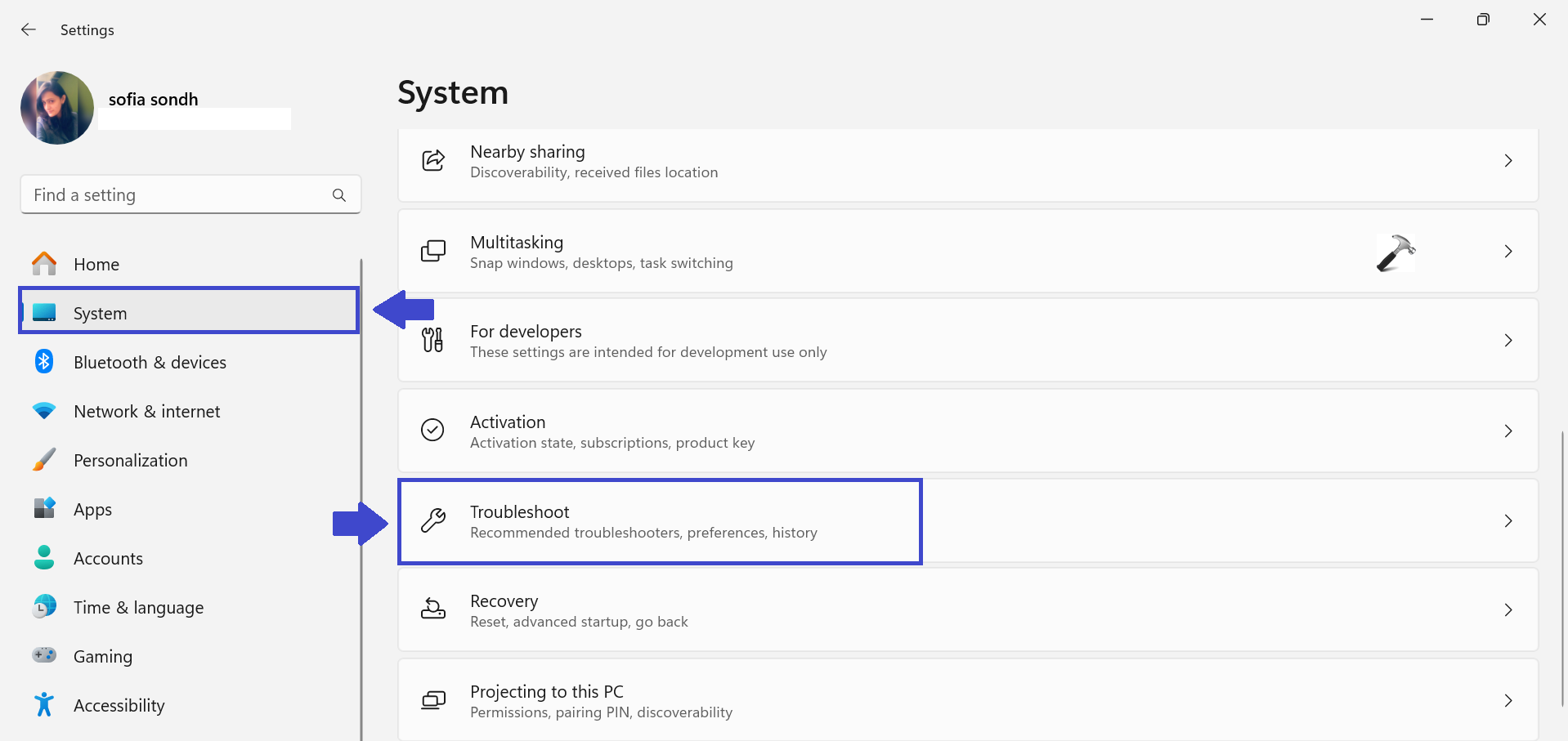Click the Activation checkmark icon
This screenshot has width=1568, height=741.
click(x=432, y=430)
